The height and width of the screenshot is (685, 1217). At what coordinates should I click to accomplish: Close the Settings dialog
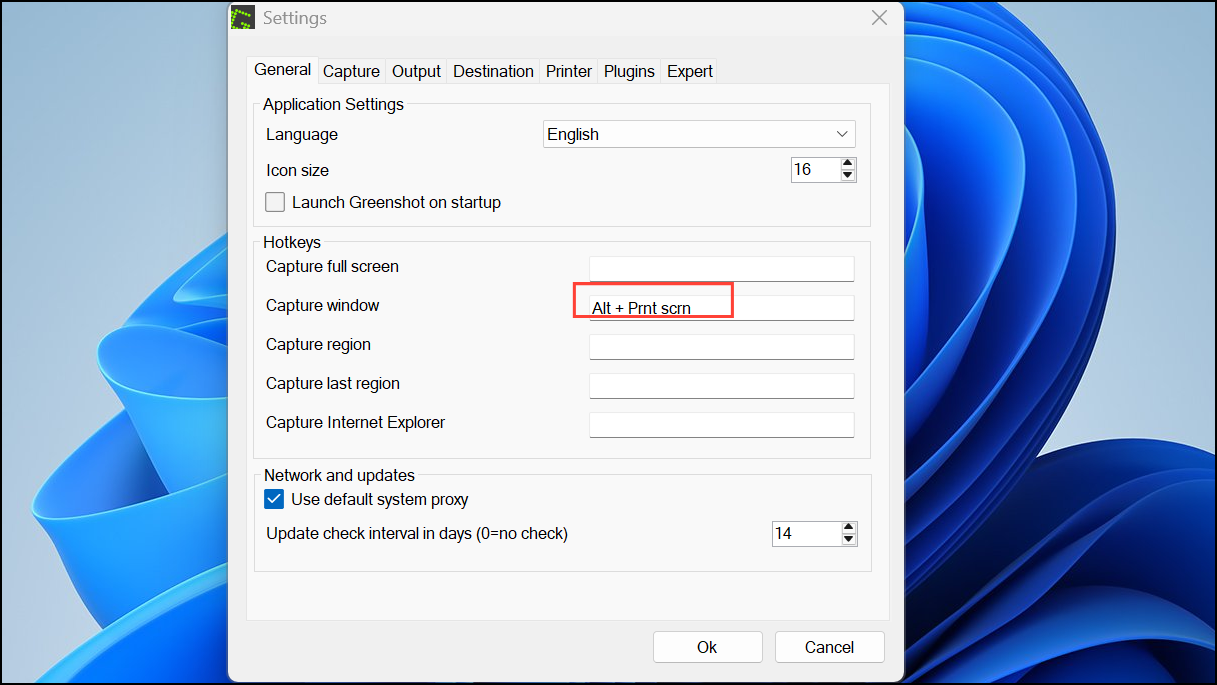pos(879,18)
